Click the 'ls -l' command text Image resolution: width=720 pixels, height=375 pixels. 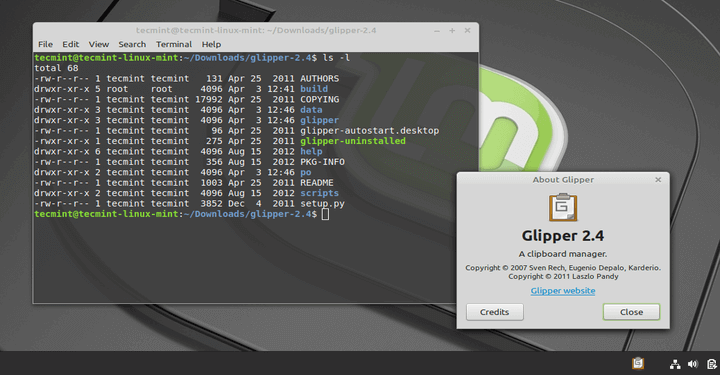(x=336, y=58)
